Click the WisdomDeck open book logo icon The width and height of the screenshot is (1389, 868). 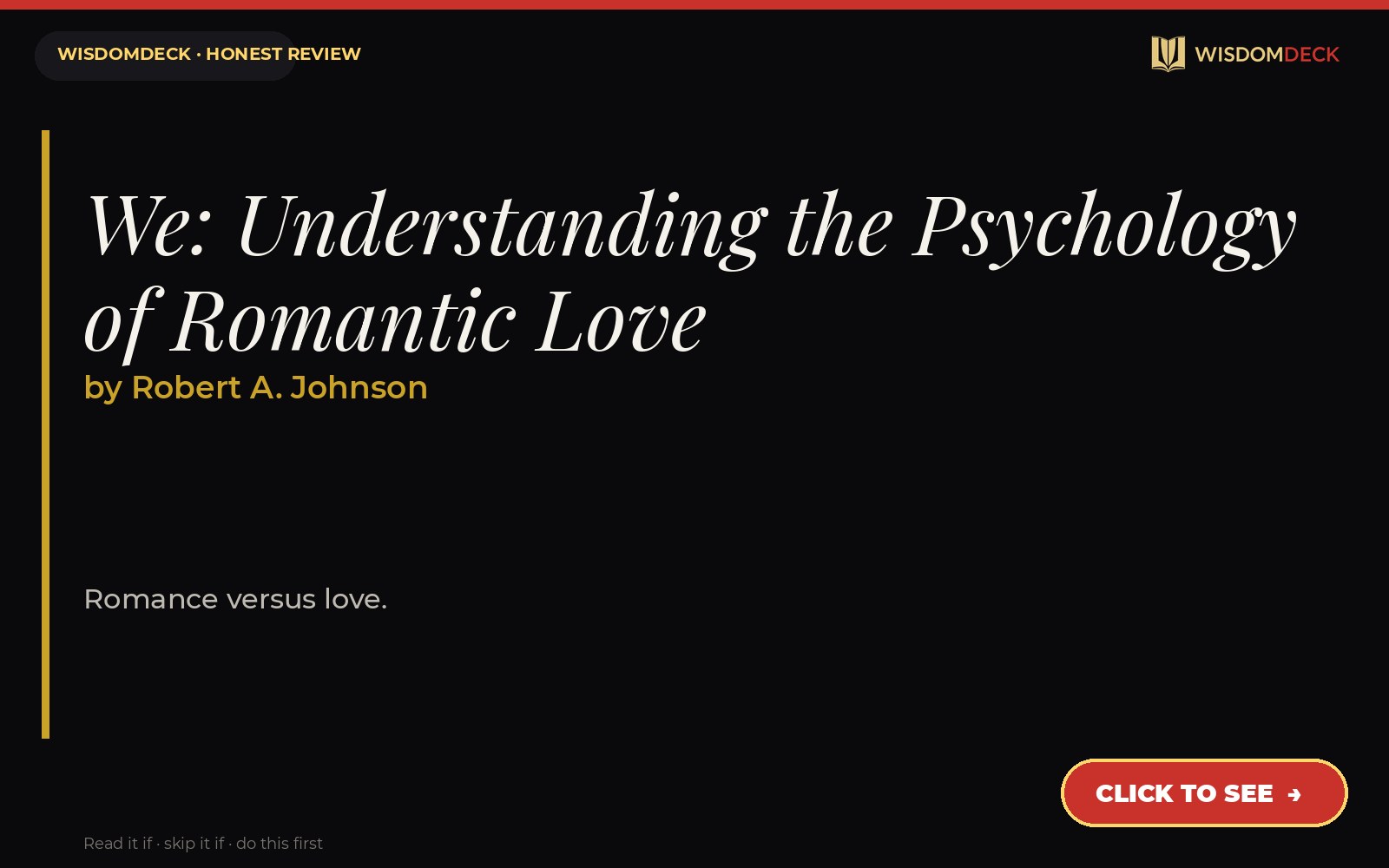[1168, 54]
